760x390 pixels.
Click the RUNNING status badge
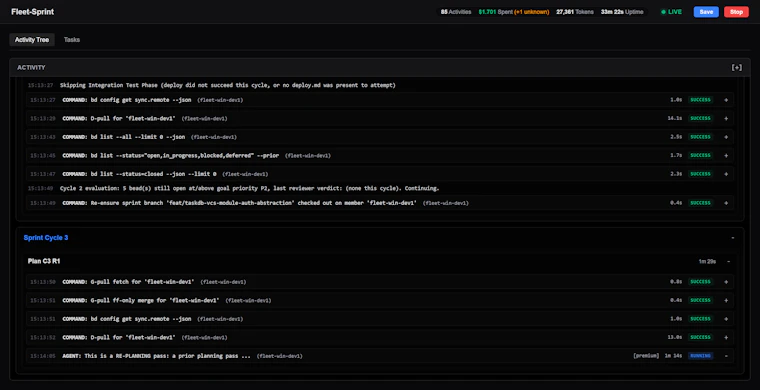(x=700, y=356)
